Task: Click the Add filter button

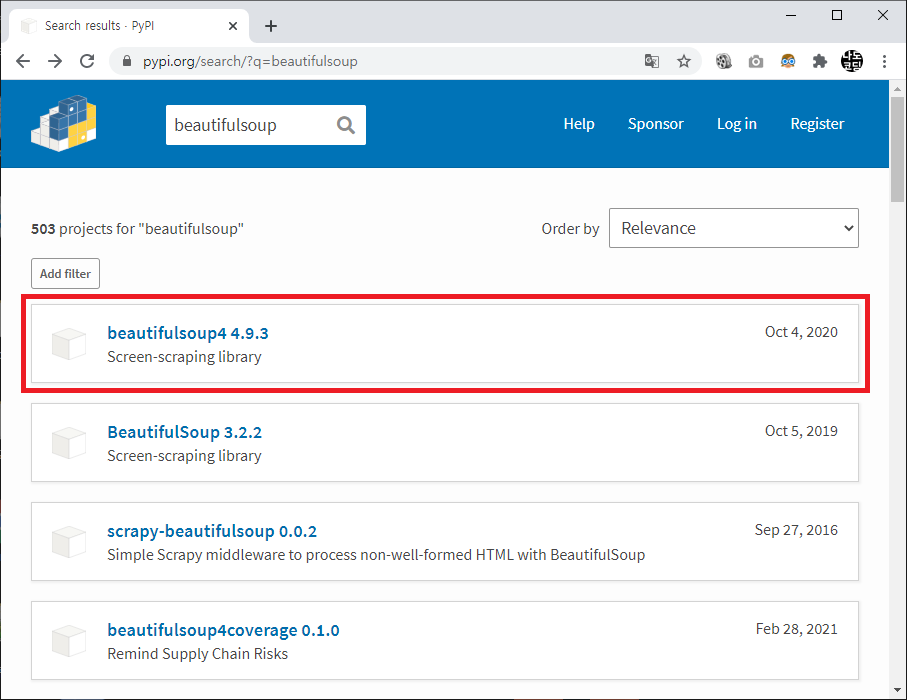Action: click(x=65, y=274)
